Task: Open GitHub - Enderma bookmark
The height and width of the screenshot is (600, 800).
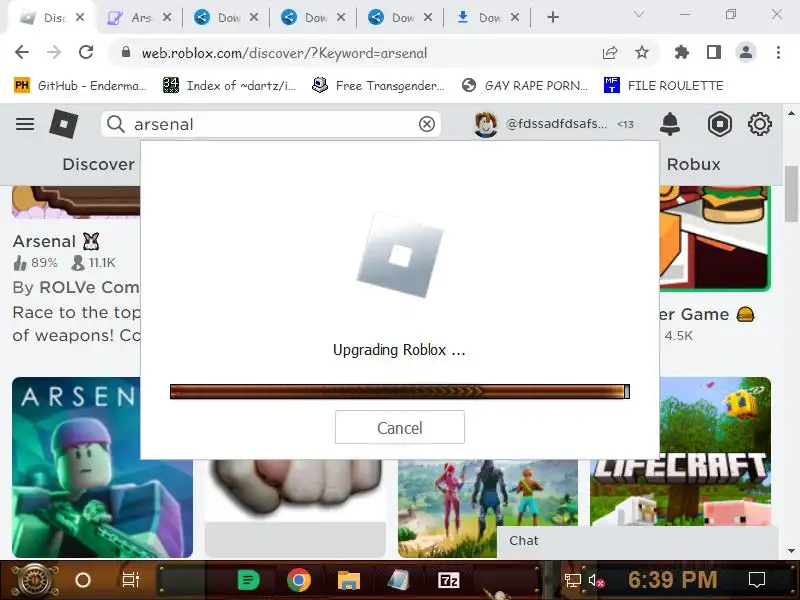Action: 80,85
